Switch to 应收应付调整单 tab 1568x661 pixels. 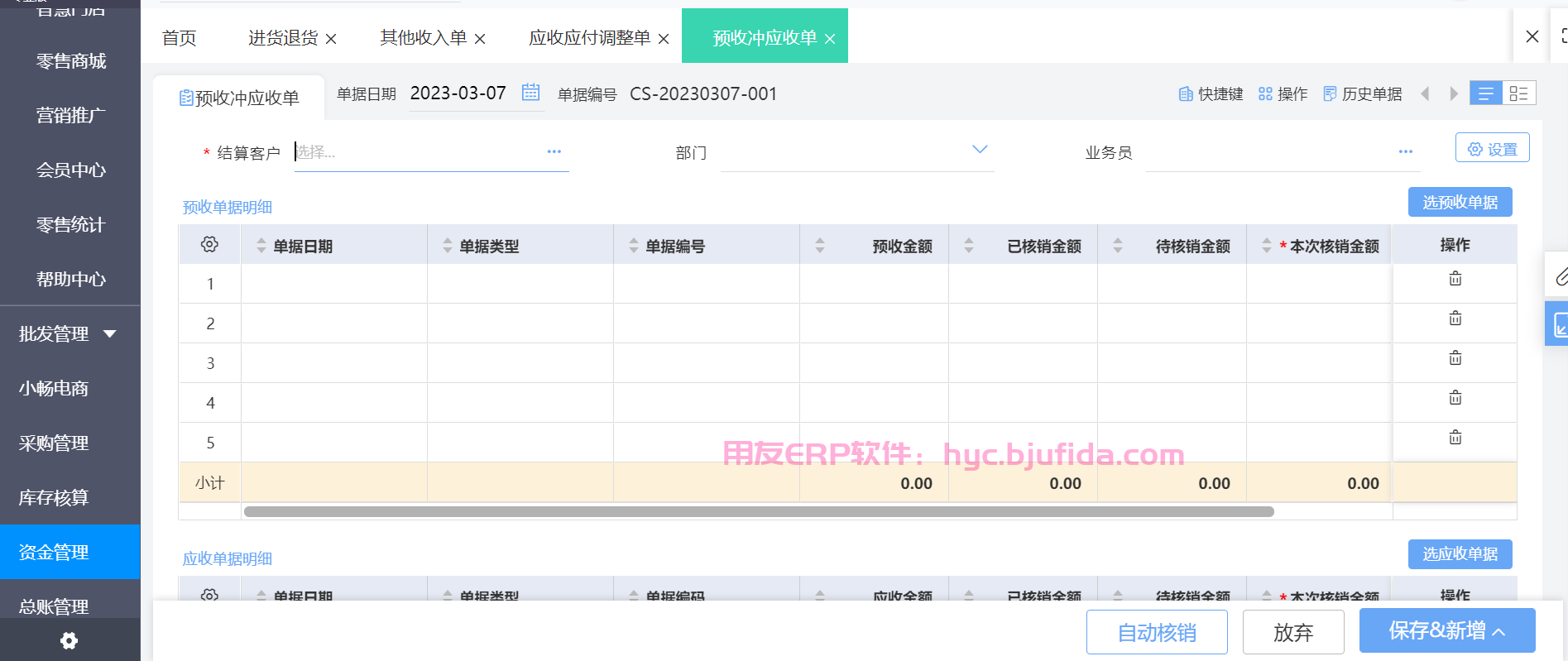590,38
